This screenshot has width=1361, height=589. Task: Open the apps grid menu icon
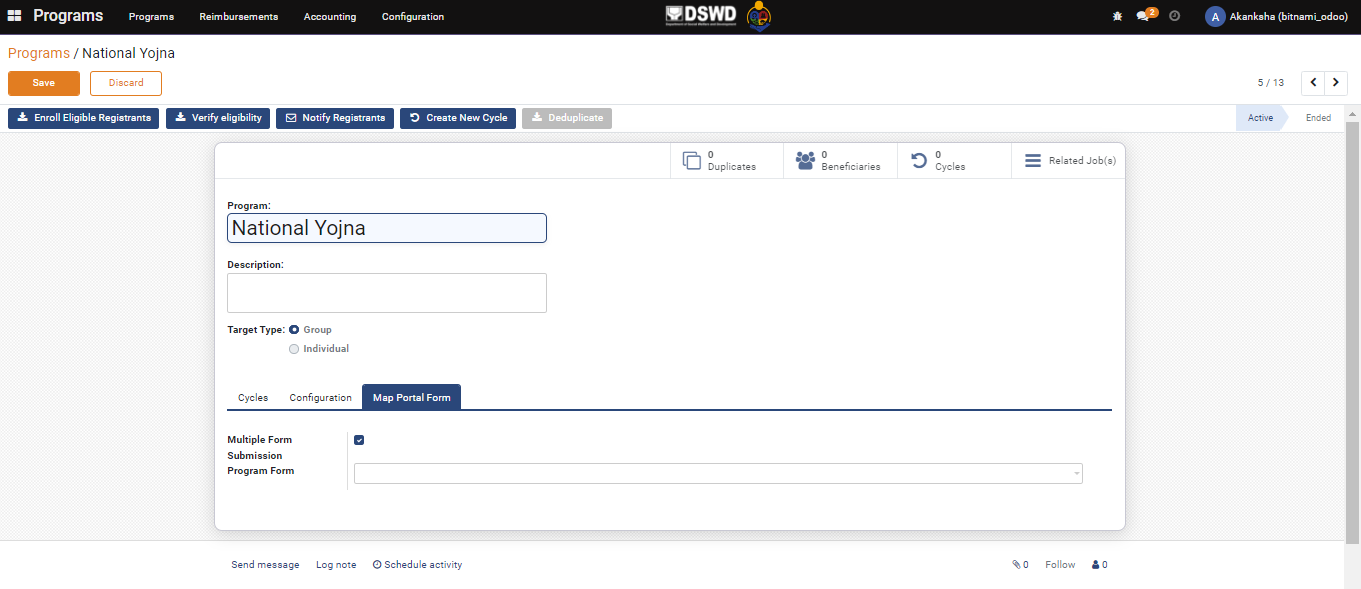point(14,16)
